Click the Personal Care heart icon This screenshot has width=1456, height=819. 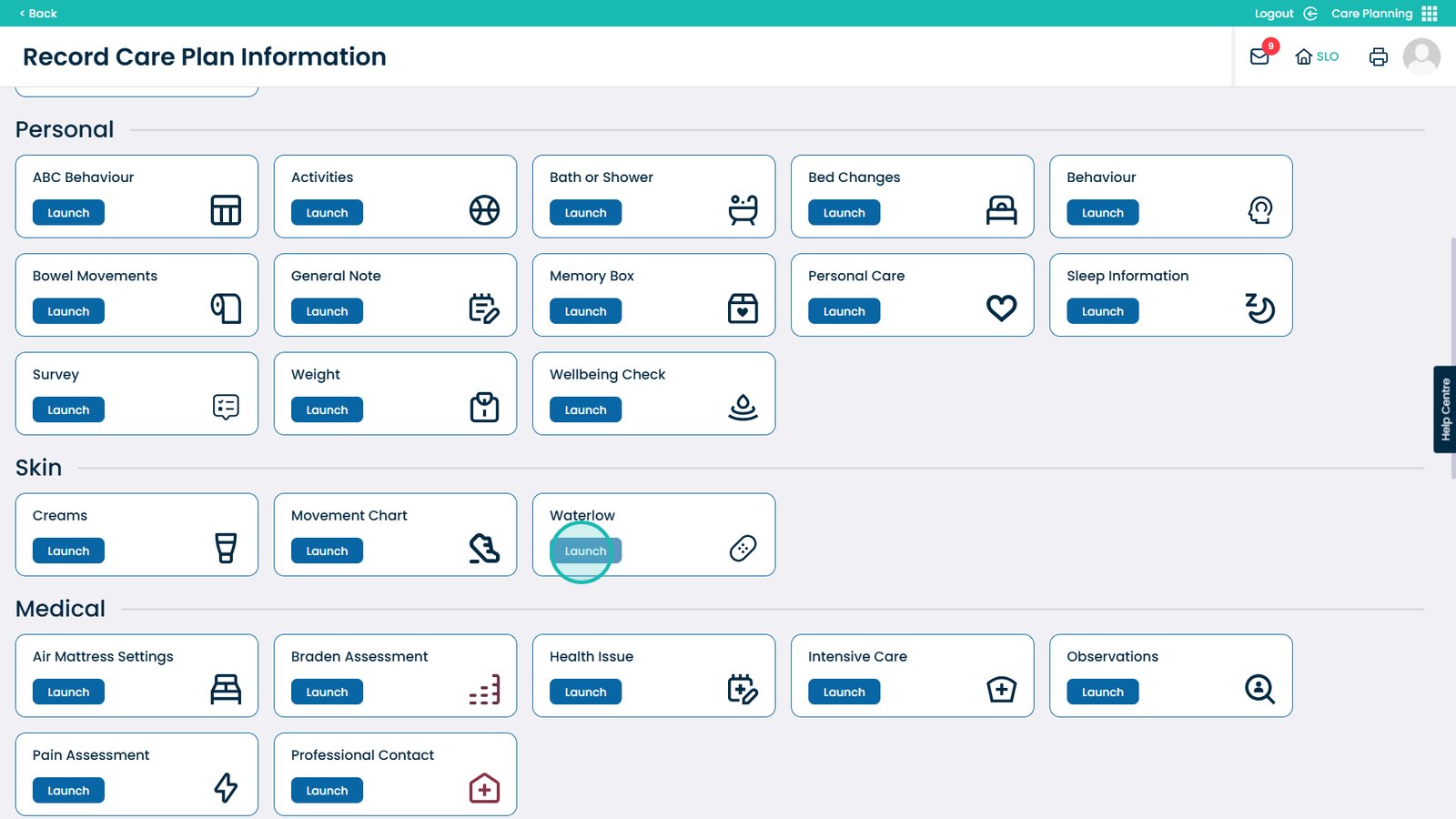point(1001,308)
